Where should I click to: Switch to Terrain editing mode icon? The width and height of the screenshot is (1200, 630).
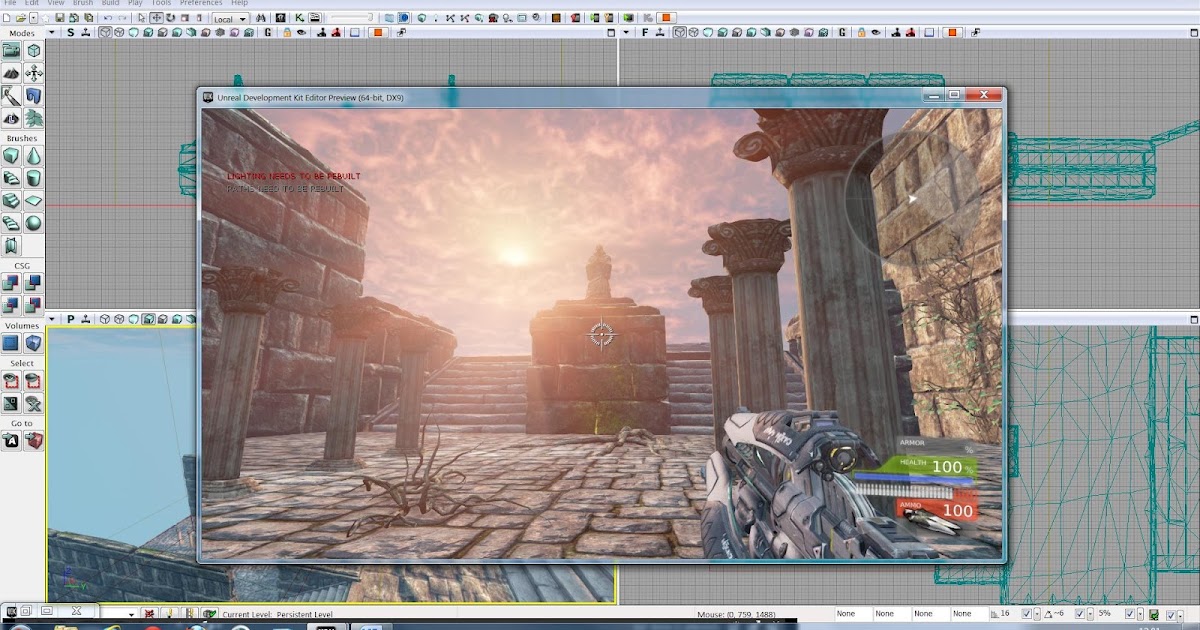(11, 73)
